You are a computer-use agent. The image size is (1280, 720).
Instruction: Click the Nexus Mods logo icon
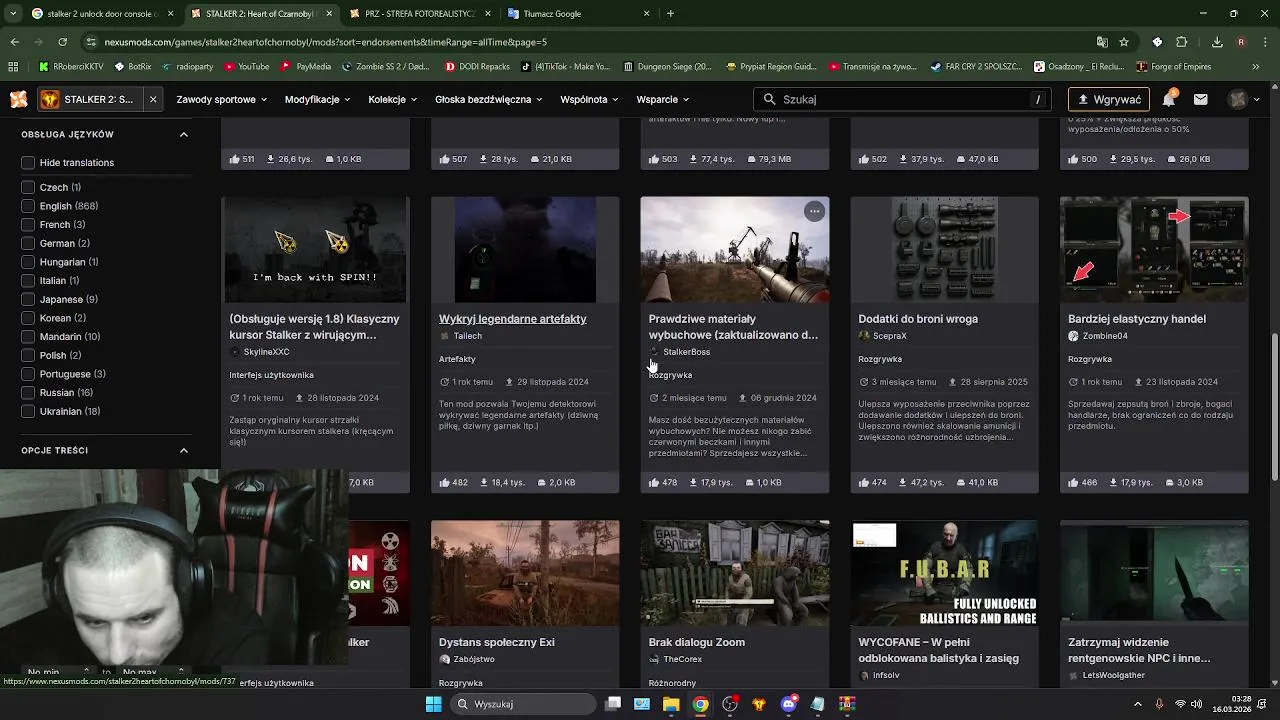coord(18,99)
